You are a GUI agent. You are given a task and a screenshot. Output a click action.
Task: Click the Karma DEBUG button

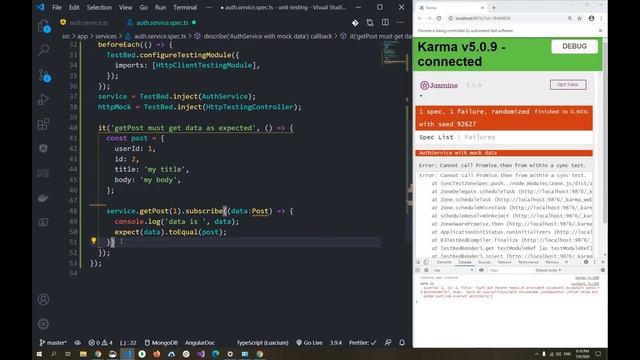tap(574, 47)
